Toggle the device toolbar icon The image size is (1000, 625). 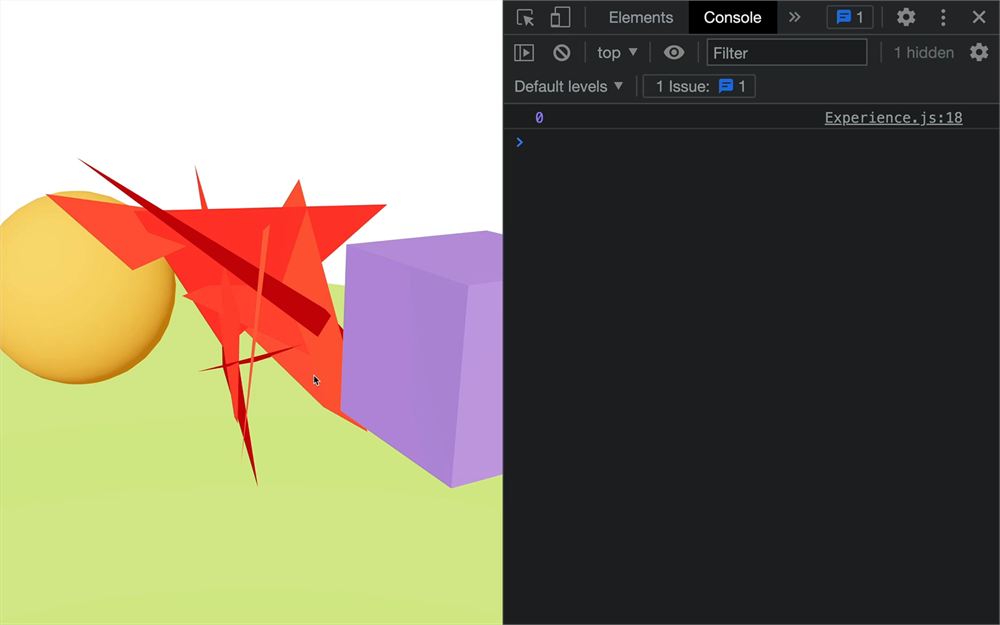coord(560,17)
